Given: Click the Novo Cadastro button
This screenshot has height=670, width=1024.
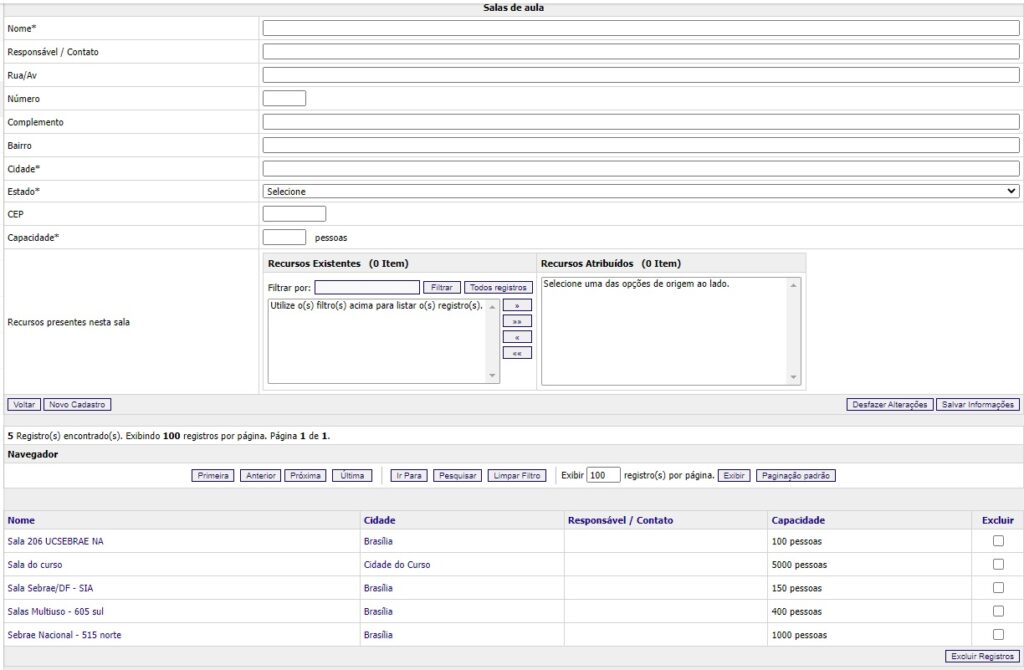Looking at the screenshot, I should pyautogui.click(x=77, y=405).
